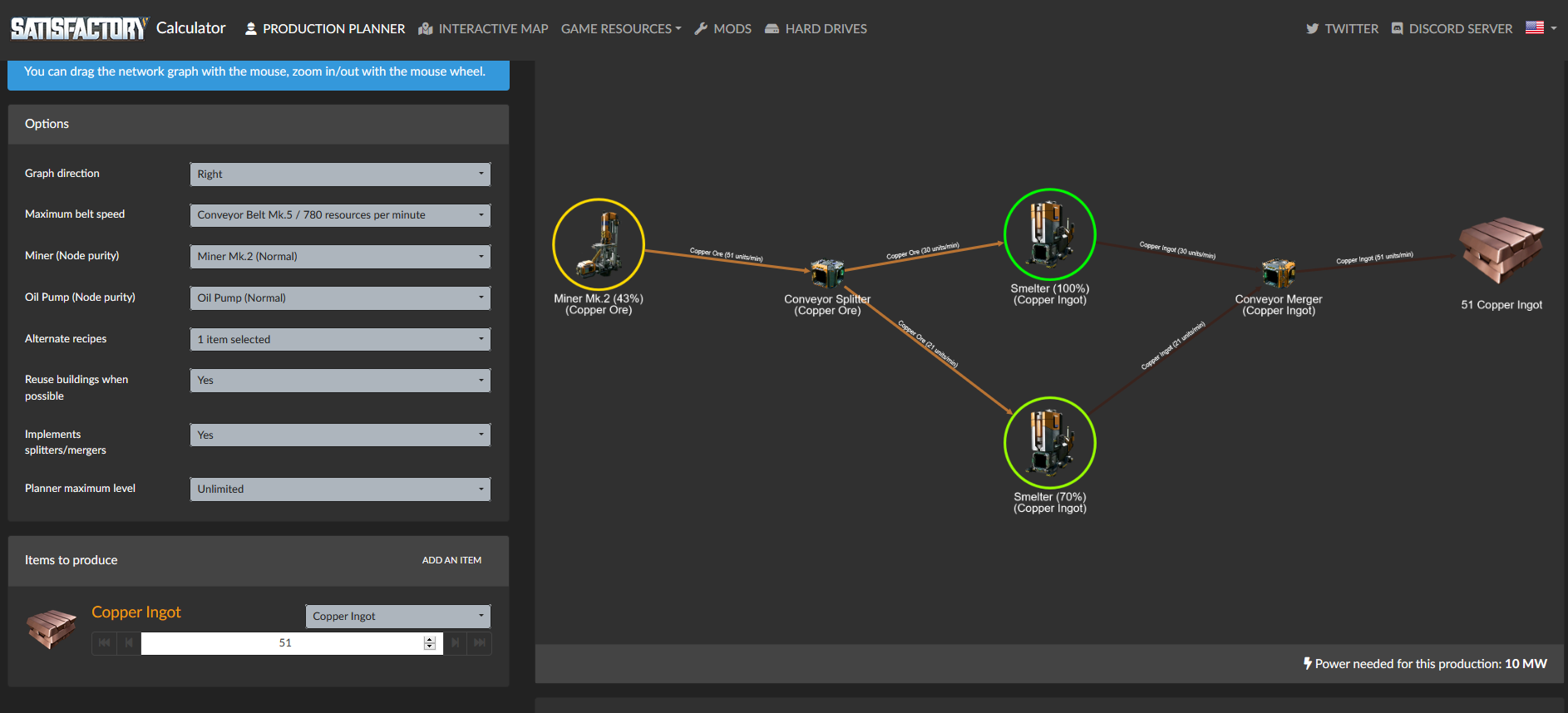Select the Smelter (70%) node
This screenshot has width=1568, height=713.
click(1050, 443)
